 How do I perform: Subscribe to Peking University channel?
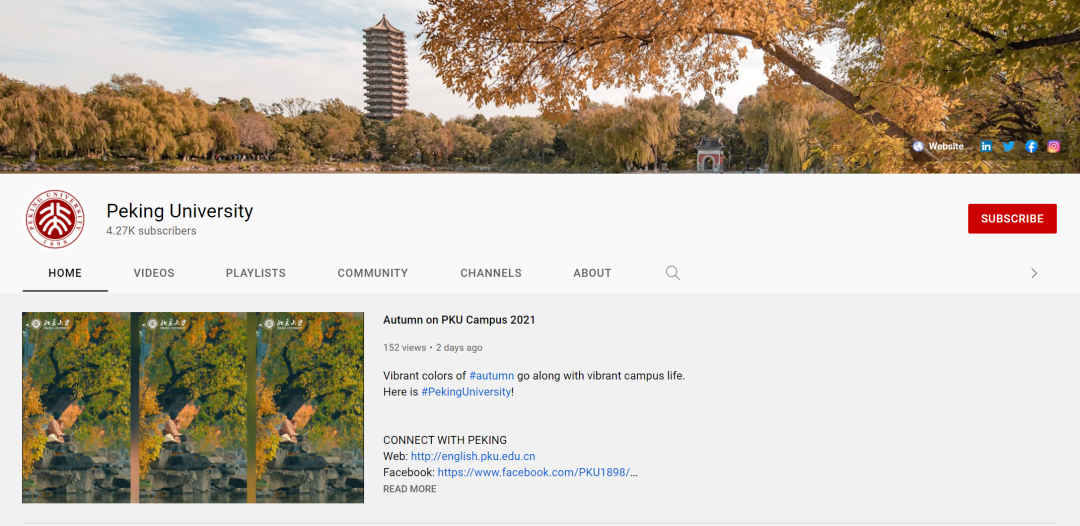pos(1012,218)
